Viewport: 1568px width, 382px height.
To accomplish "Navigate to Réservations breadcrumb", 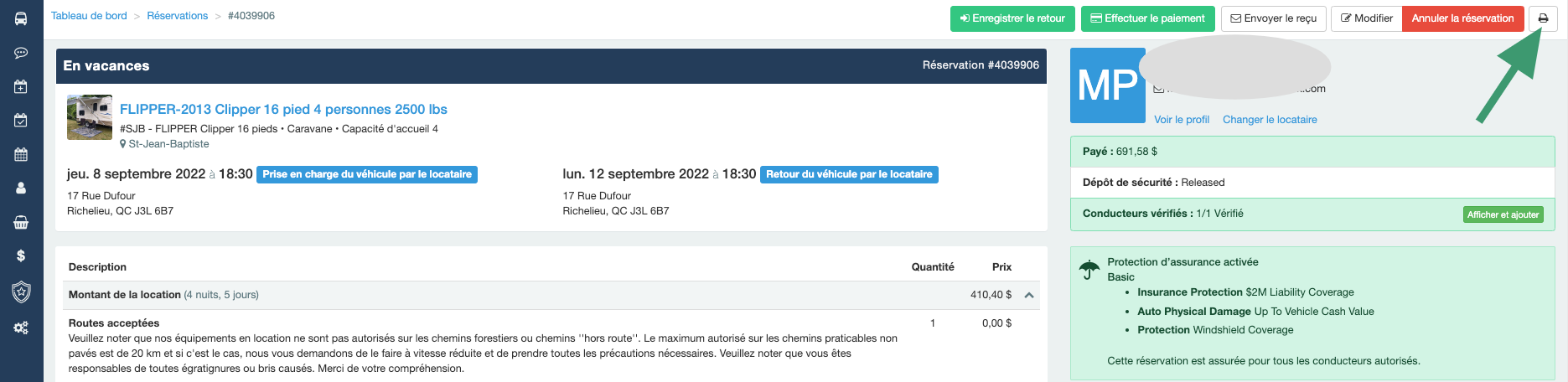I will tap(177, 16).
